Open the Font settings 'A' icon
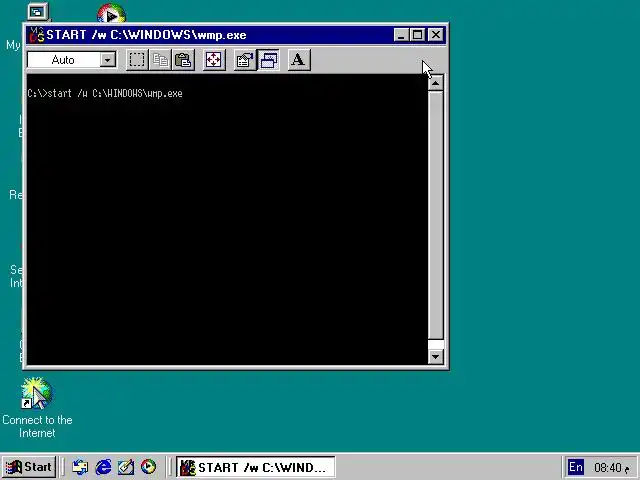The width and height of the screenshot is (640, 480). 299,60
